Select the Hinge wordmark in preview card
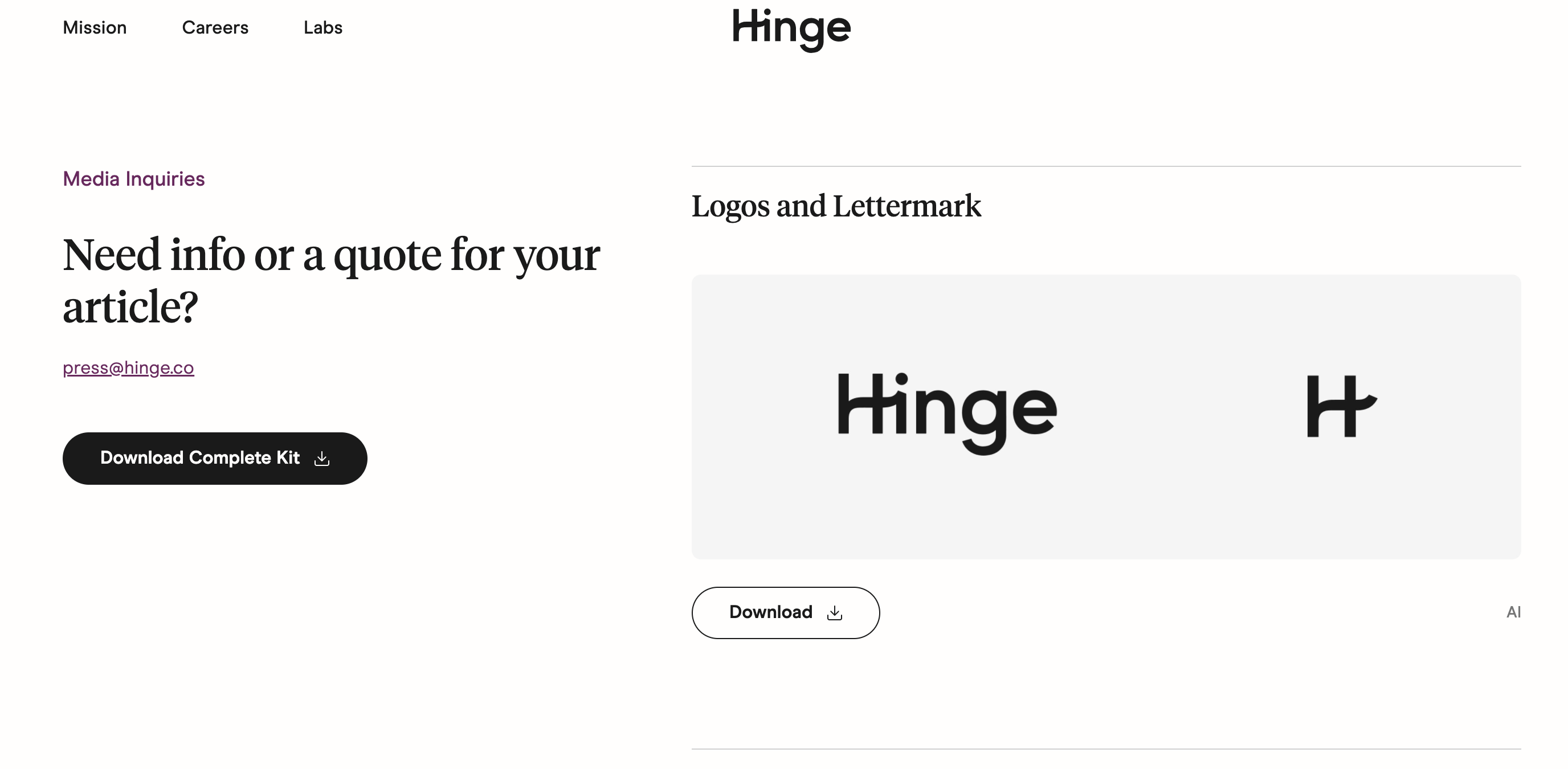The height and width of the screenshot is (769, 1568). point(947,411)
